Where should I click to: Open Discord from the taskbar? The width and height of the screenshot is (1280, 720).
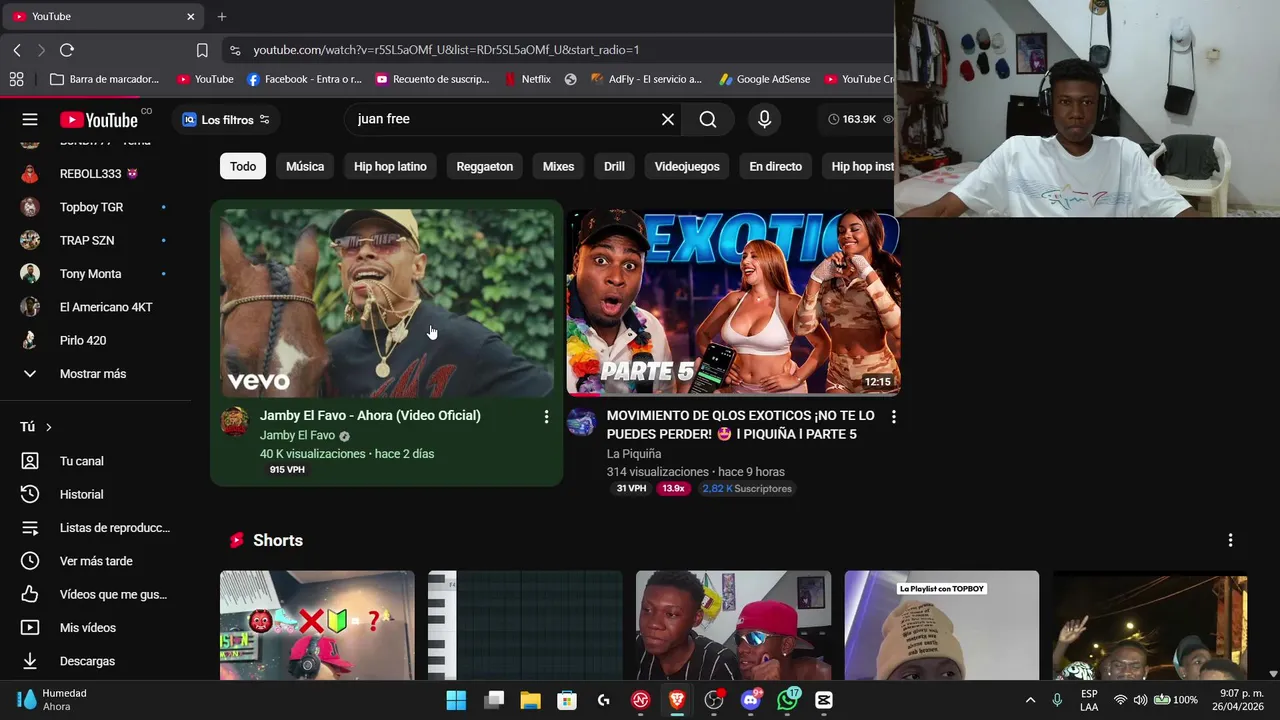tap(750, 700)
